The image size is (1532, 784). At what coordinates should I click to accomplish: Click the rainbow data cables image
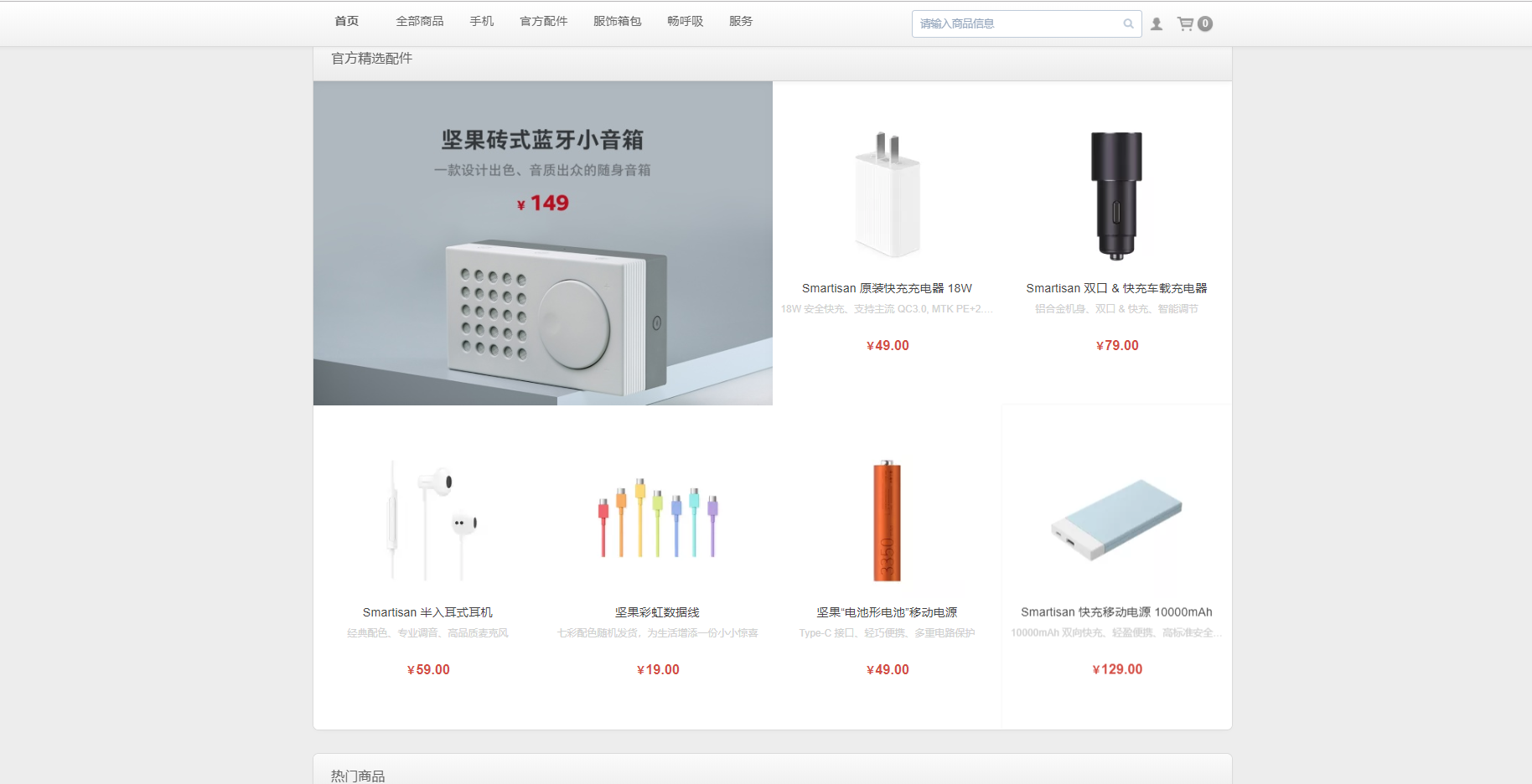658,519
